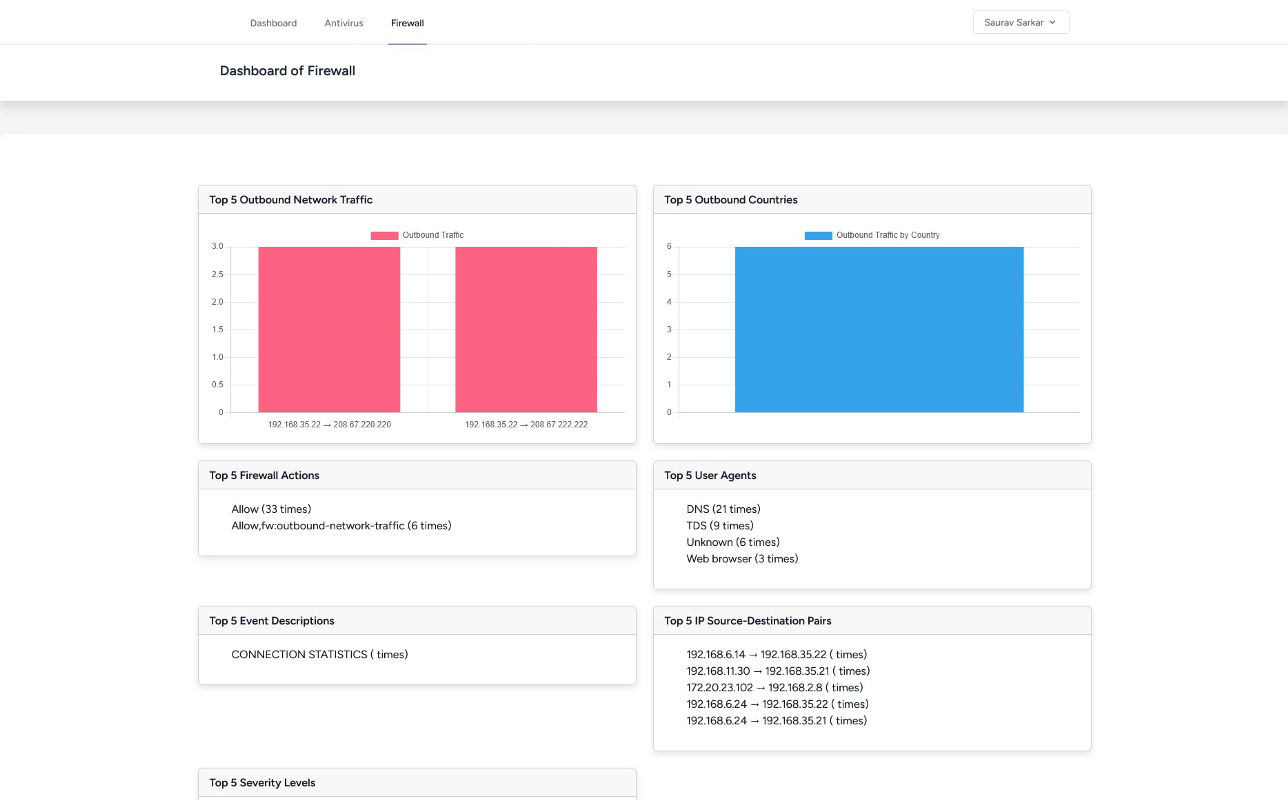Click the 192.168.11.30 → 192.168.35.21 pair
Image resolution: width=1288 pixels, height=800 pixels.
pyautogui.click(x=777, y=671)
